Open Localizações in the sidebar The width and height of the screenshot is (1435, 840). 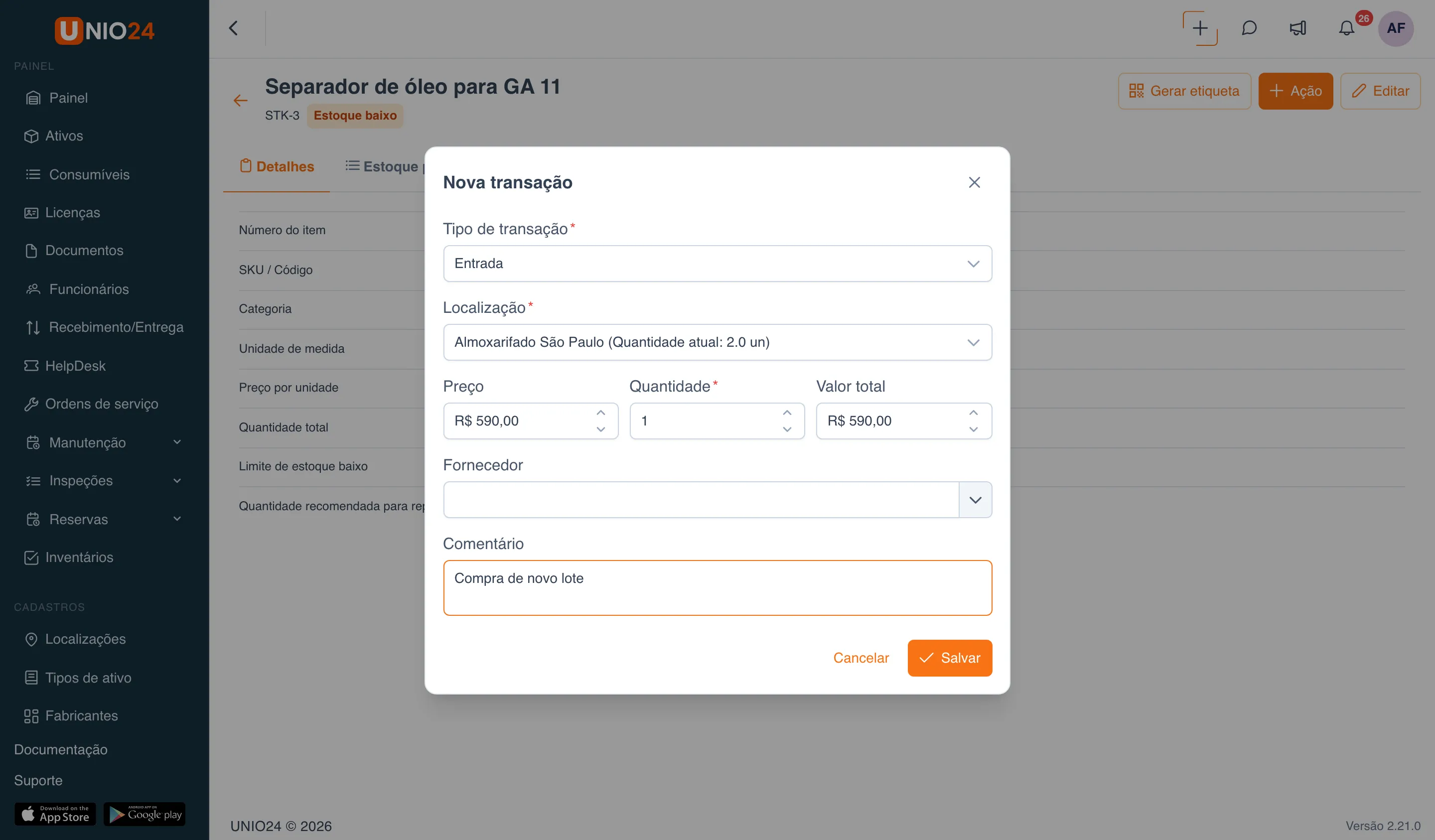[x=75, y=639]
